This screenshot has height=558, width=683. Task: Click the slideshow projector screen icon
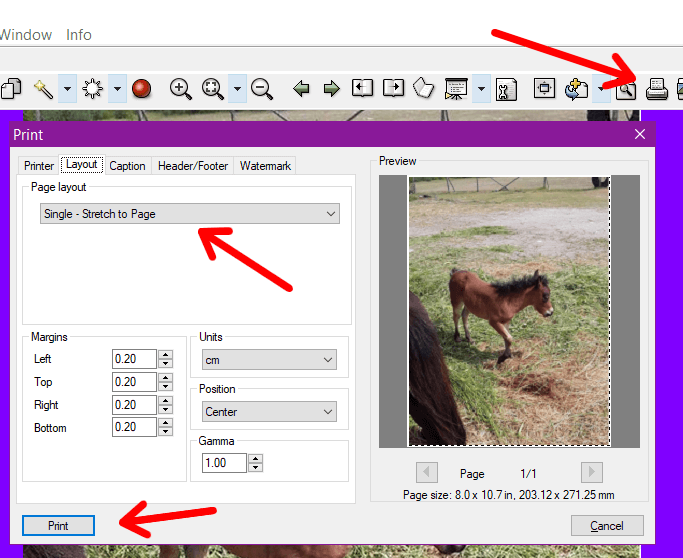pyautogui.click(x=456, y=89)
